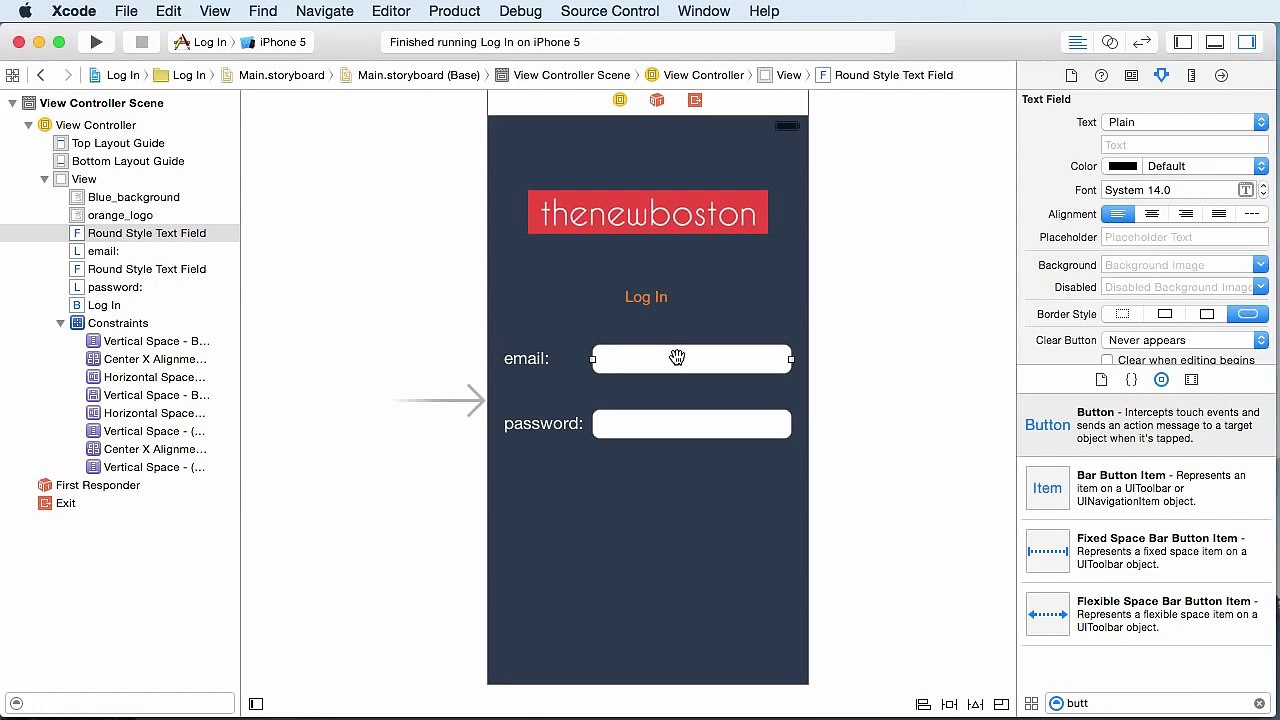Click the First Responder scene dock icon
1280x720 pixels.
(657, 100)
